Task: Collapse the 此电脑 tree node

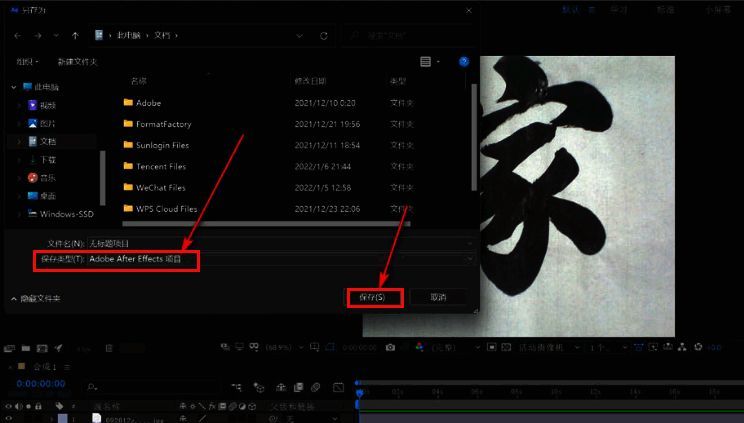Action: [x=14, y=87]
